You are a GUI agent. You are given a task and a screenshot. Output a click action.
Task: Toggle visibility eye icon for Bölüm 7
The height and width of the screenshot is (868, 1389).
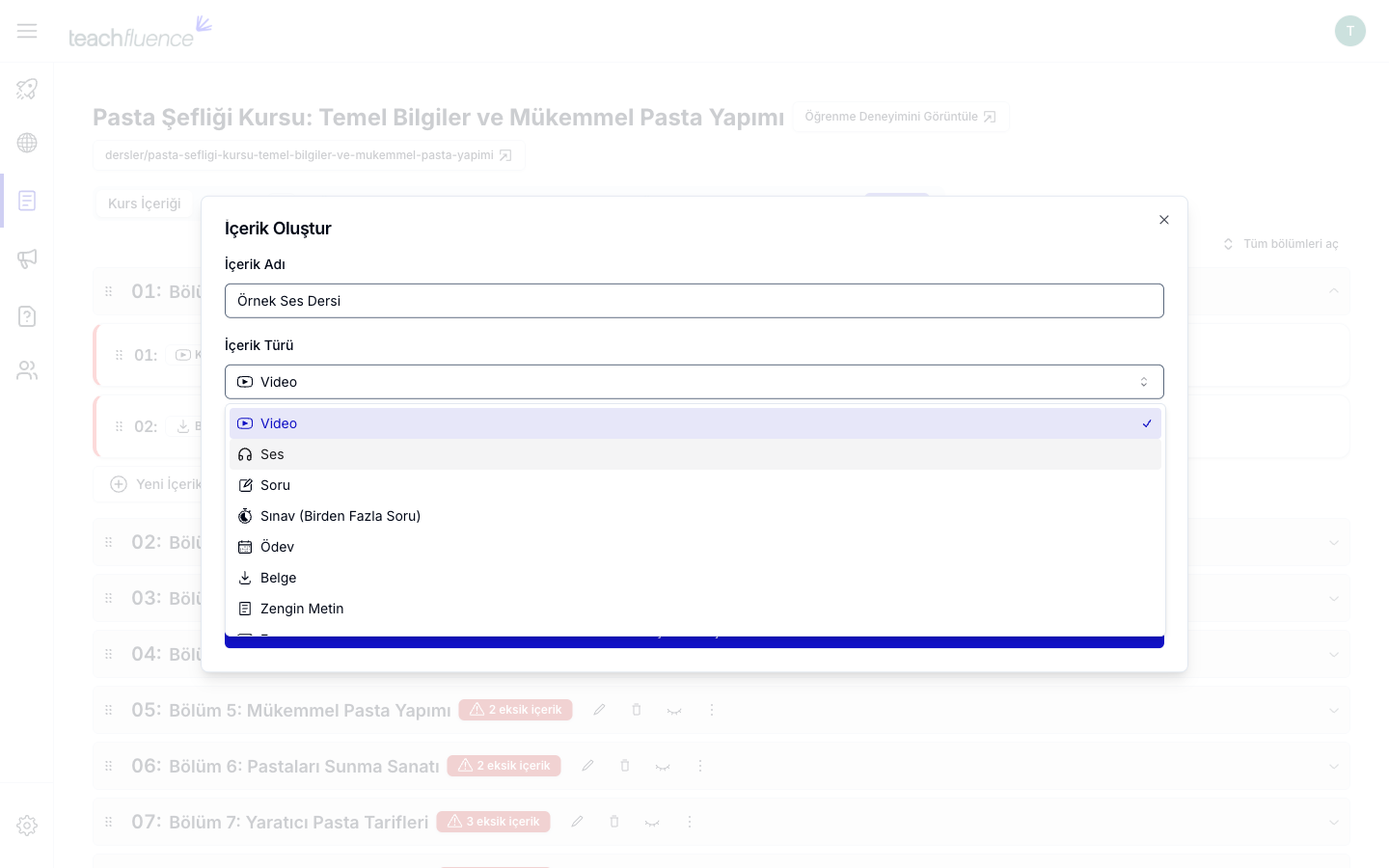pyautogui.click(x=652, y=823)
